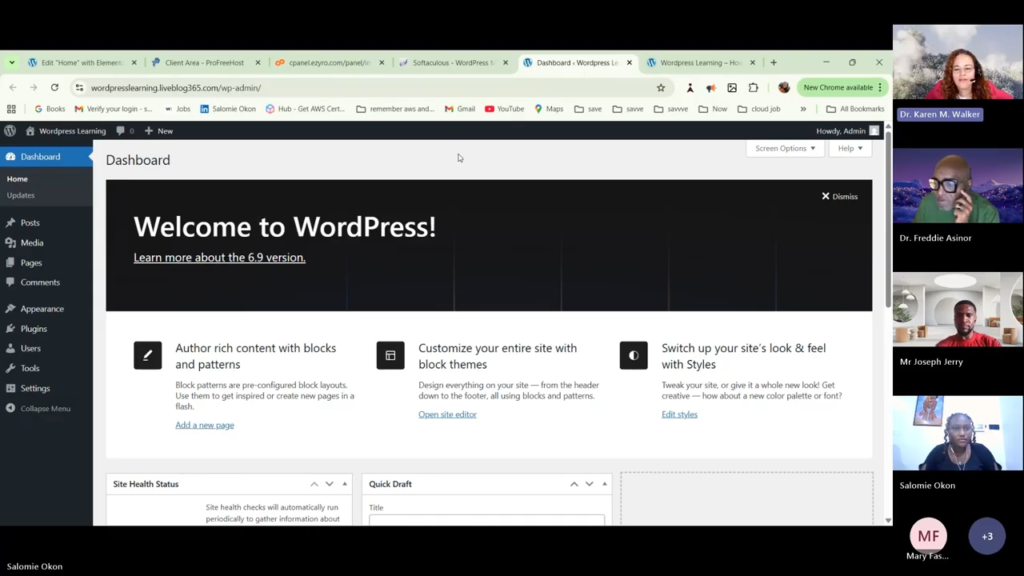The height and width of the screenshot is (576, 1024).
Task: Expand the Help dropdown tab
Action: coord(850,148)
